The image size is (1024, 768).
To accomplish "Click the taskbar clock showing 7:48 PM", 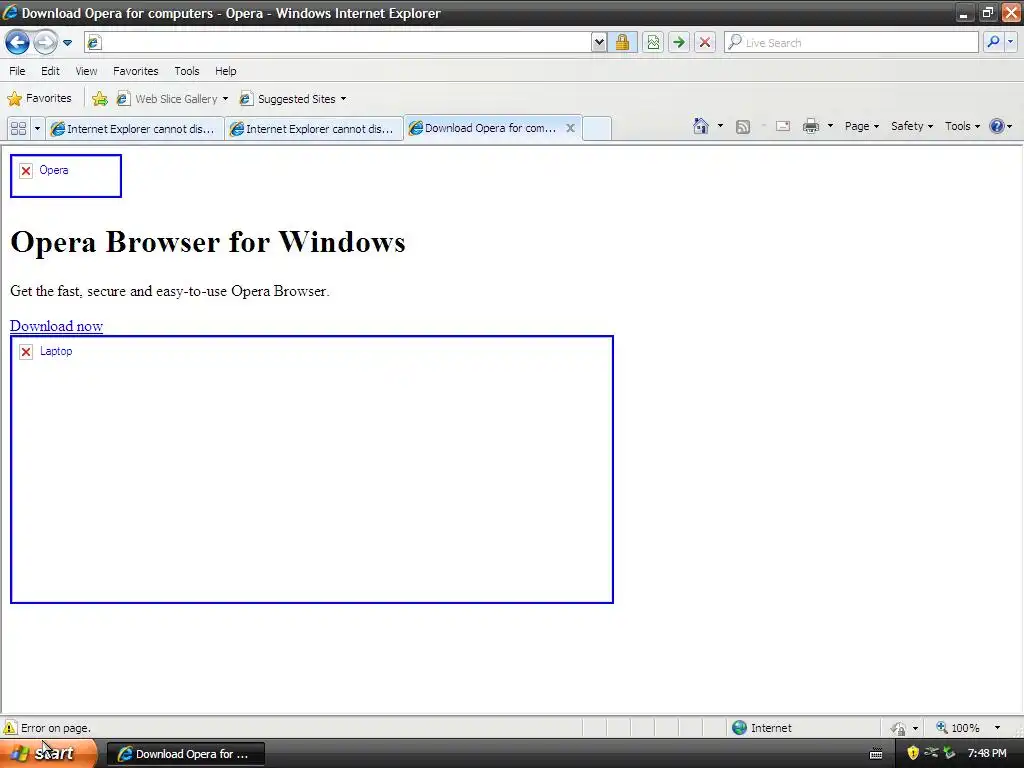I will (987, 753).
